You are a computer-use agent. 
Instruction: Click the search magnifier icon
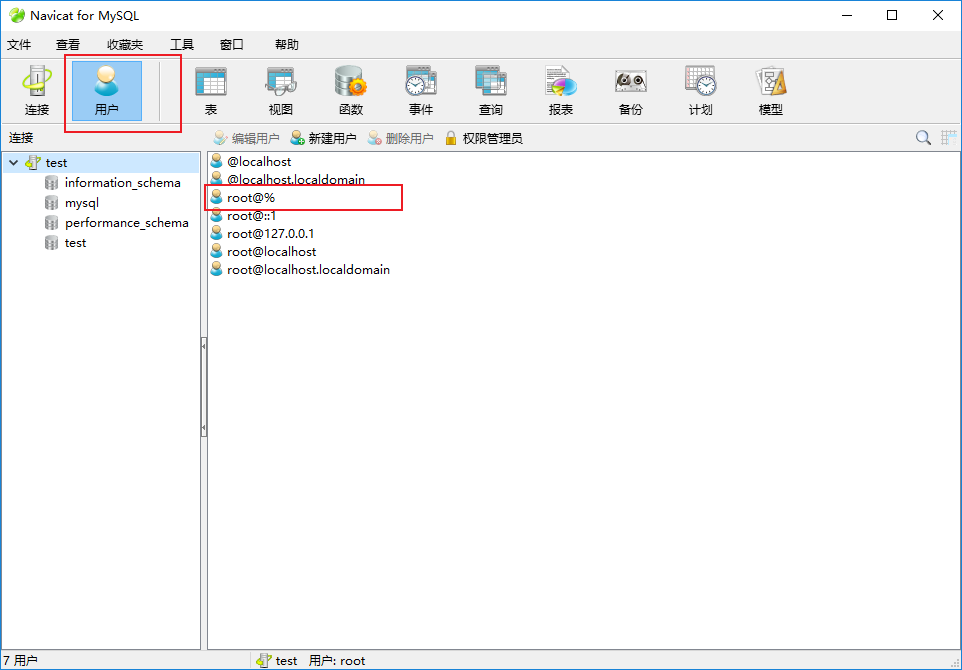pos(923,138)
